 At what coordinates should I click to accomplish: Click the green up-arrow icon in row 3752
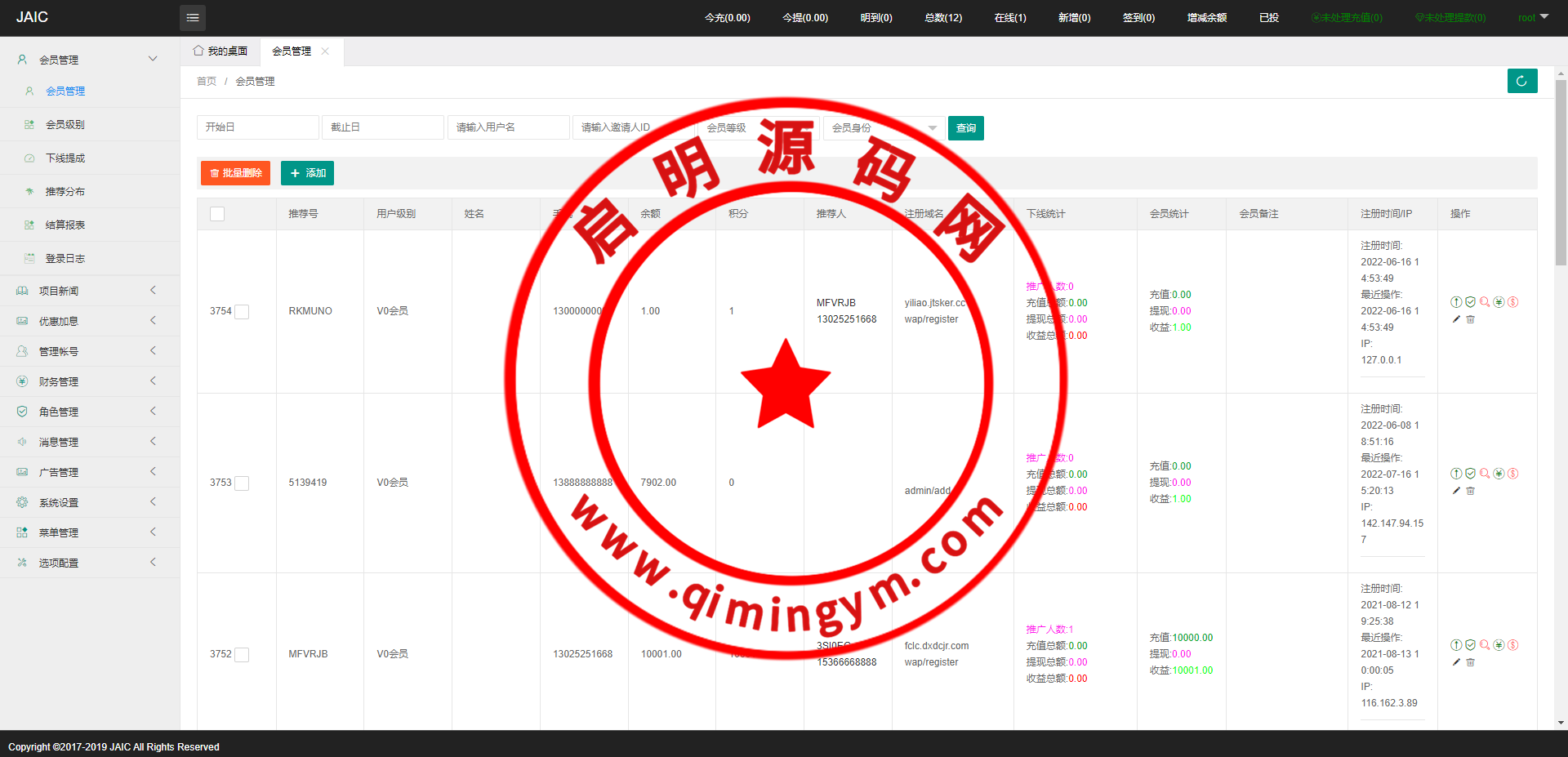click(x=1456, y=645)
